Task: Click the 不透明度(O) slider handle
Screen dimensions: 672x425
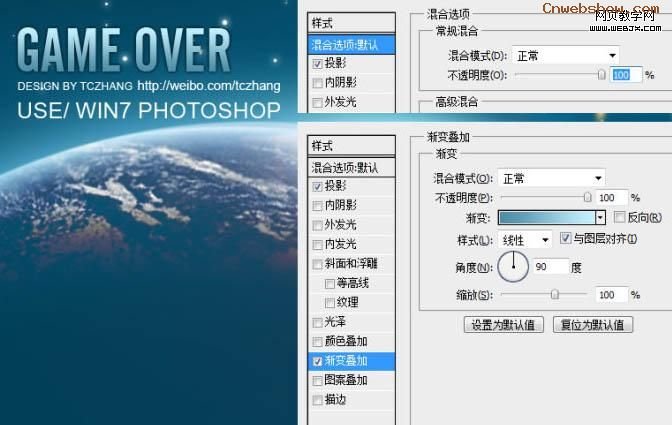Action: point(601,75)
